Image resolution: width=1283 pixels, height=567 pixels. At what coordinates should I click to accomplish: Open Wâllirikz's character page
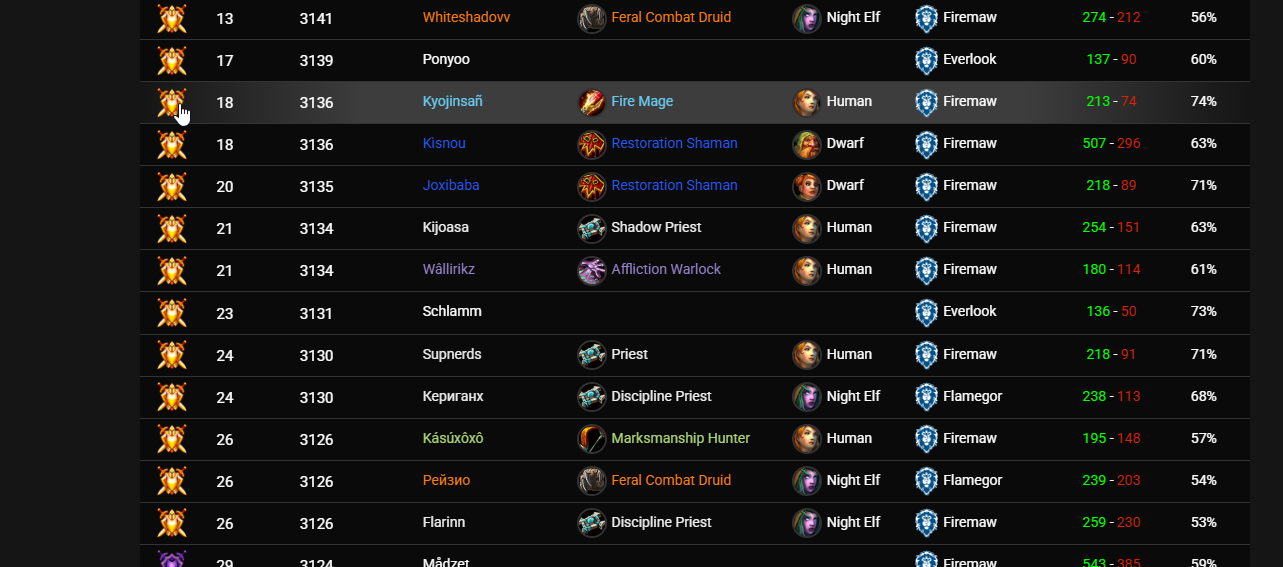[448, 270]
